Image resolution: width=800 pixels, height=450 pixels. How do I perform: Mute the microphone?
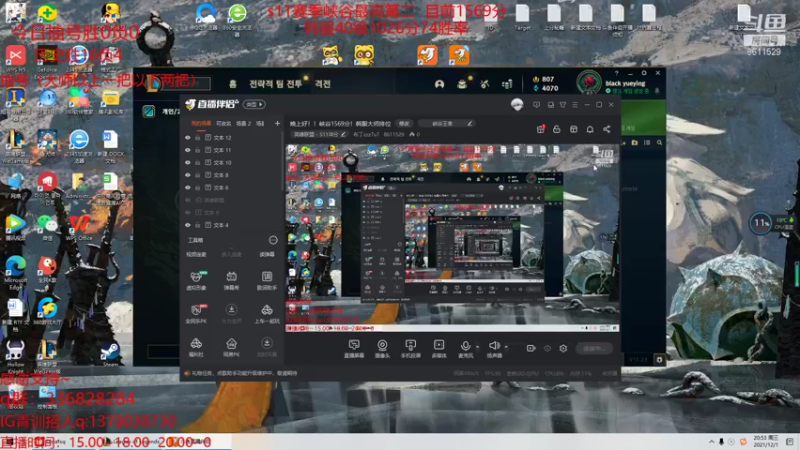[465, 348]
